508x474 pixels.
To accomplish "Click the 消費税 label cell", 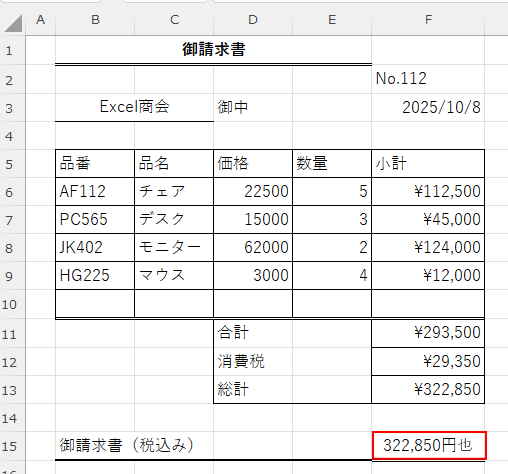I will pyautogui.click(x=253, y=362).
